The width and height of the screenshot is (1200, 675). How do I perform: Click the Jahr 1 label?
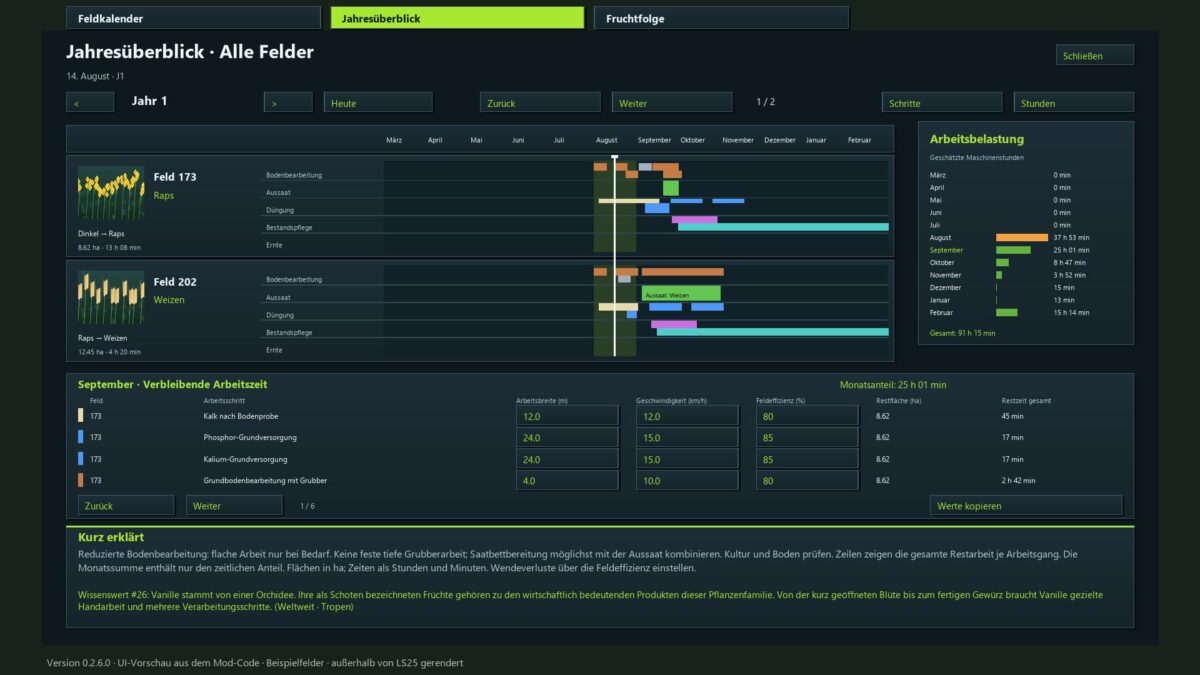click(x=150, y=101)
